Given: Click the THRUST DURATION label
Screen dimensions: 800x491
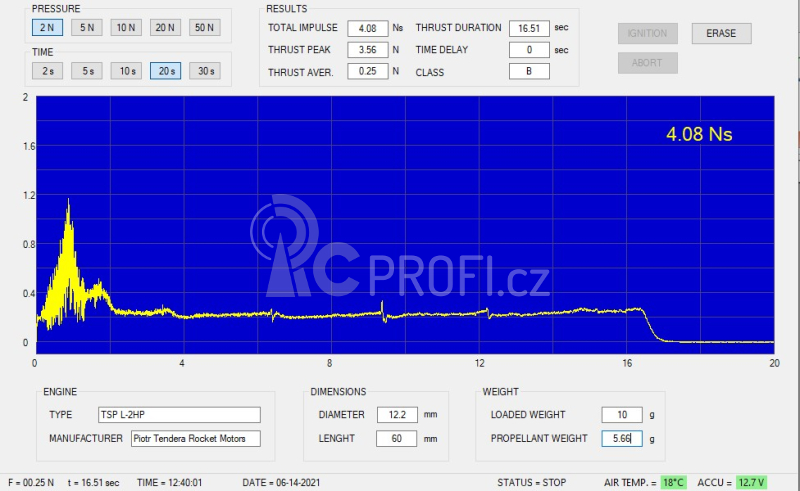Looking at the screenshot, I should [x=458, y=28].
